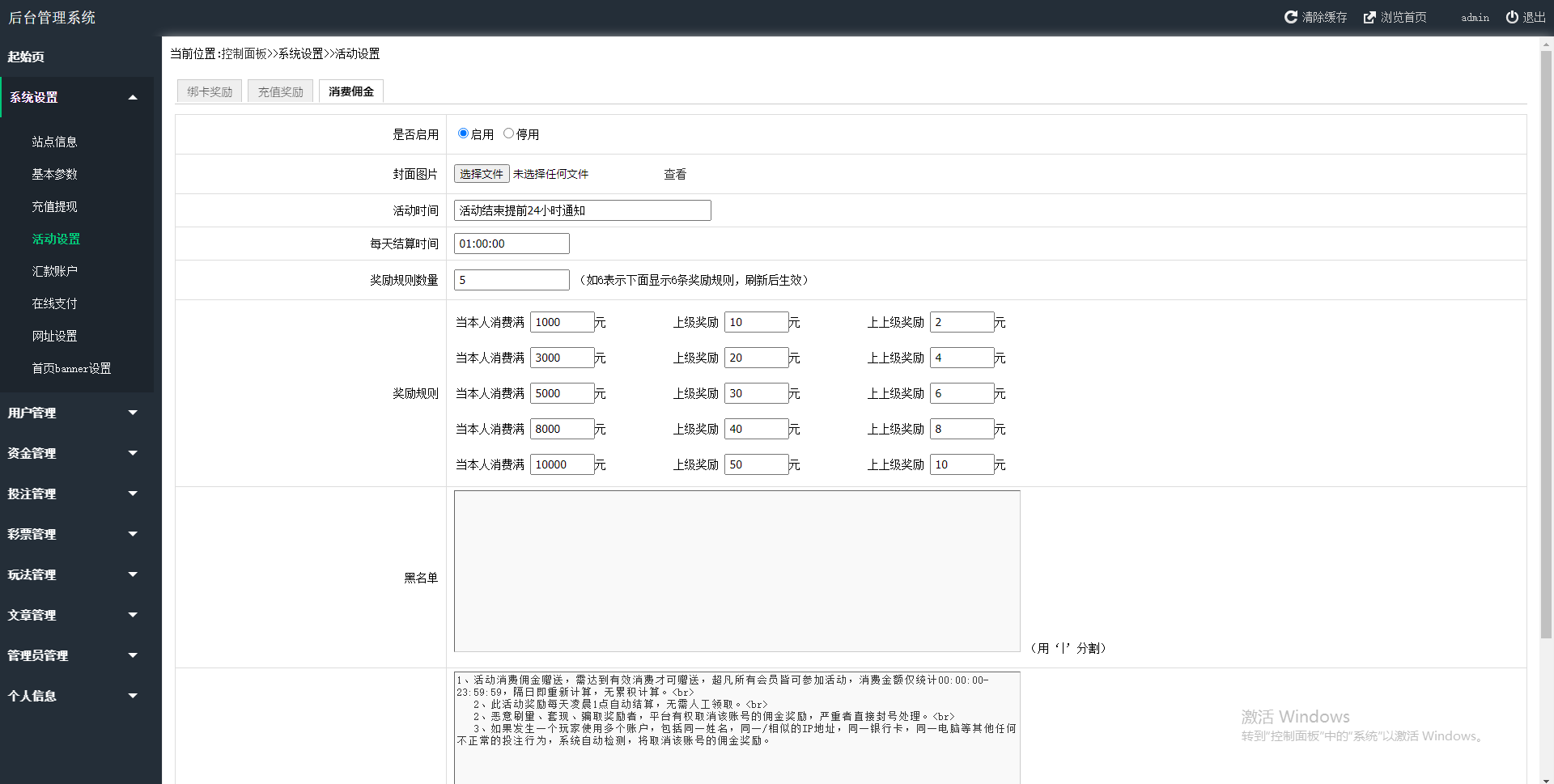1554x784 pixels.
Task: Click the 黑名单 text area
Action: click(x=737, y=570)
